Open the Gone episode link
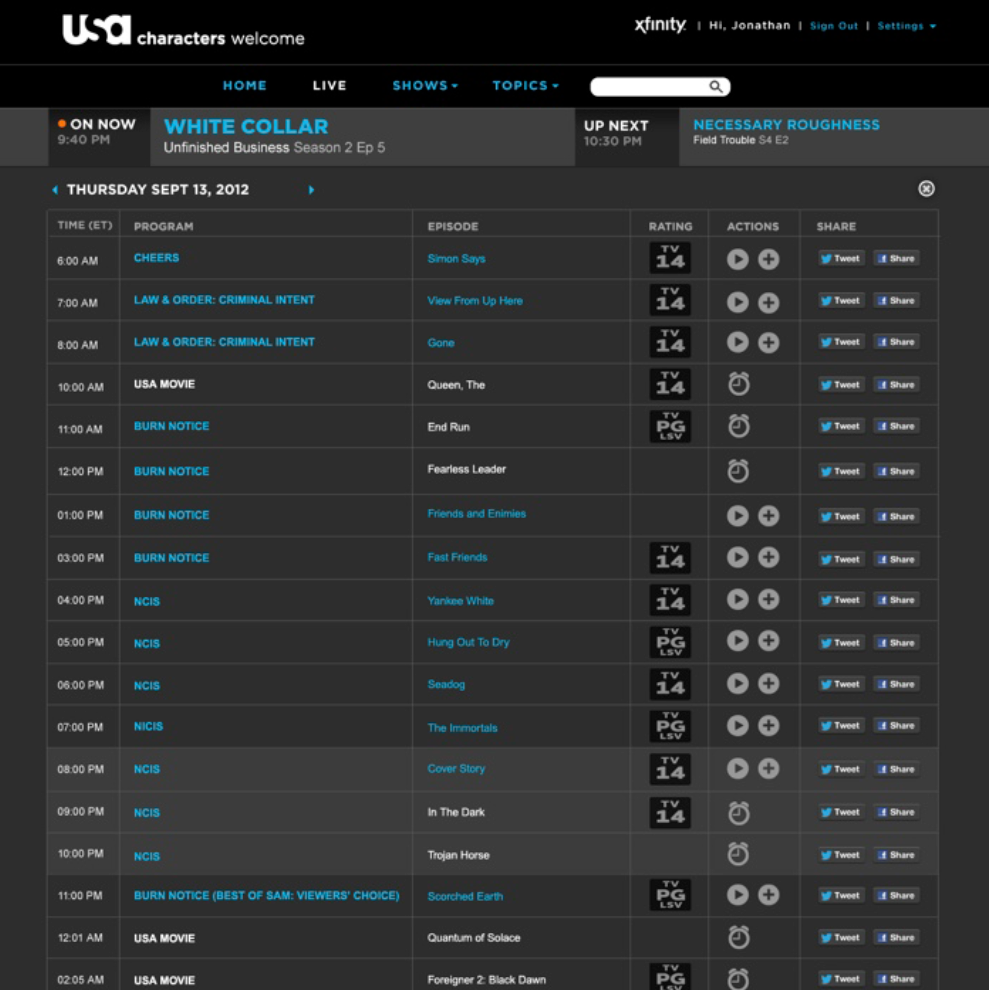 pos(440,343)
